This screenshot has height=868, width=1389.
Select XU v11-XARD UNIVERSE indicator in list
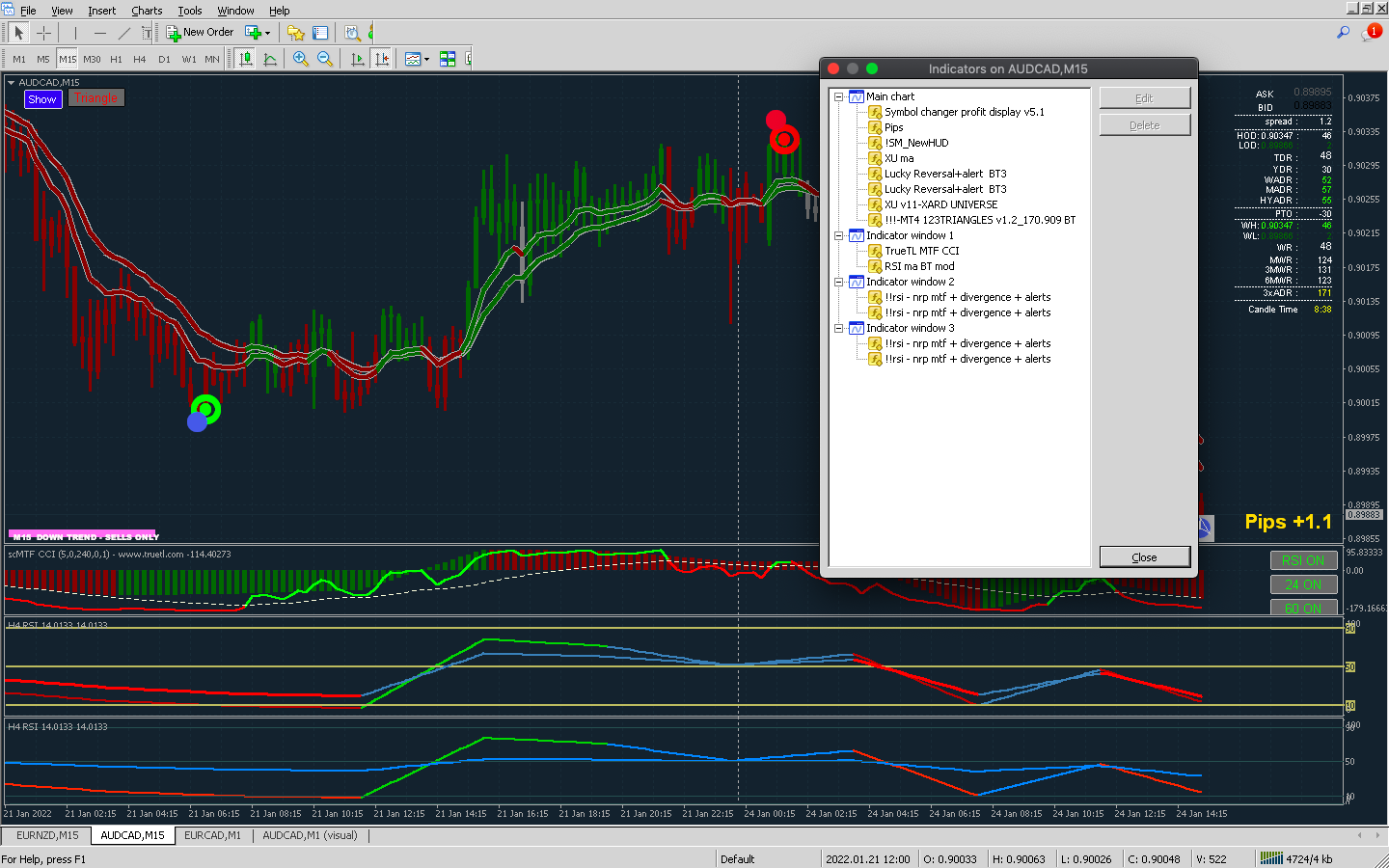[x=940, y=204]
